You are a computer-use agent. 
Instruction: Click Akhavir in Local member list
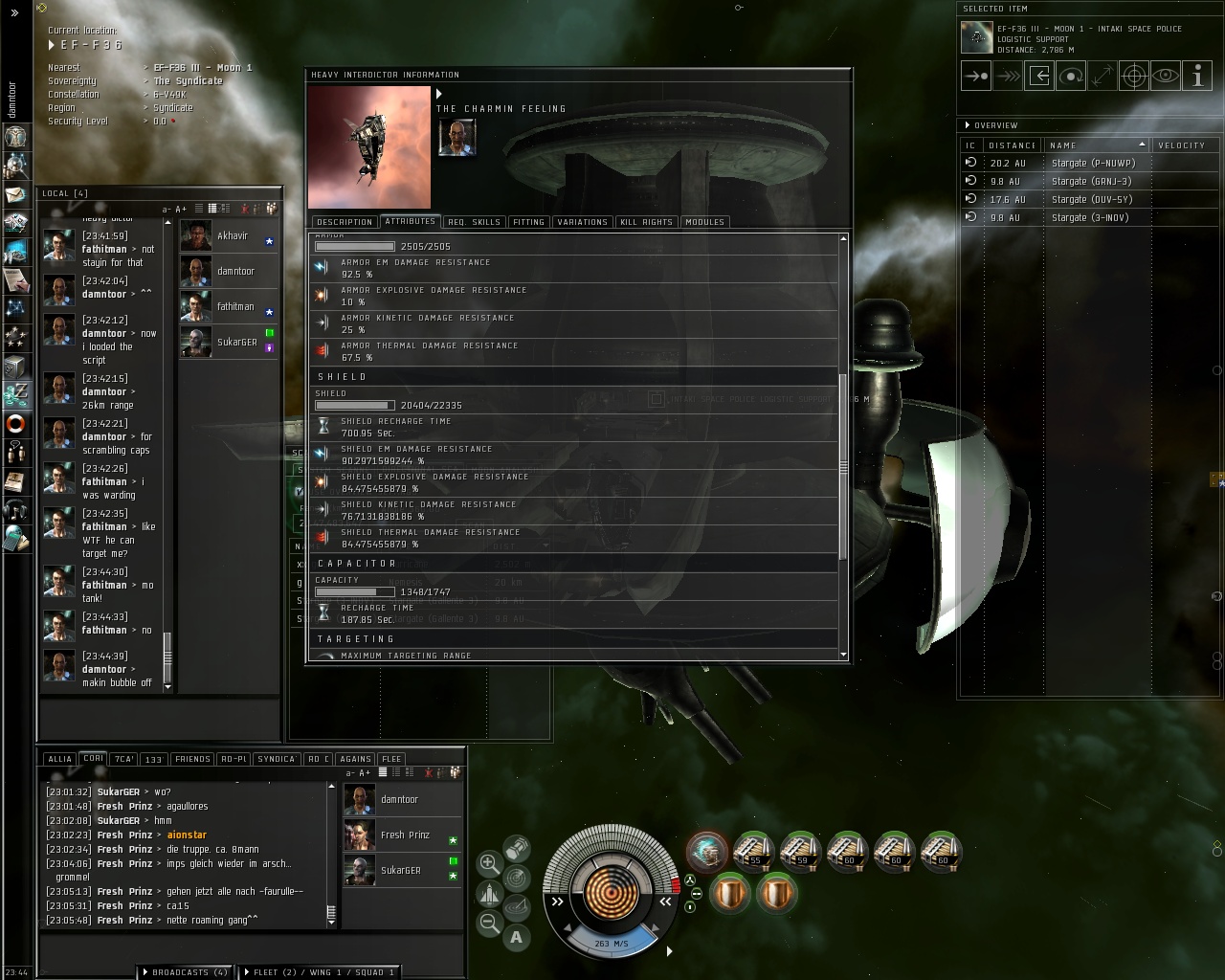[229, 235]
